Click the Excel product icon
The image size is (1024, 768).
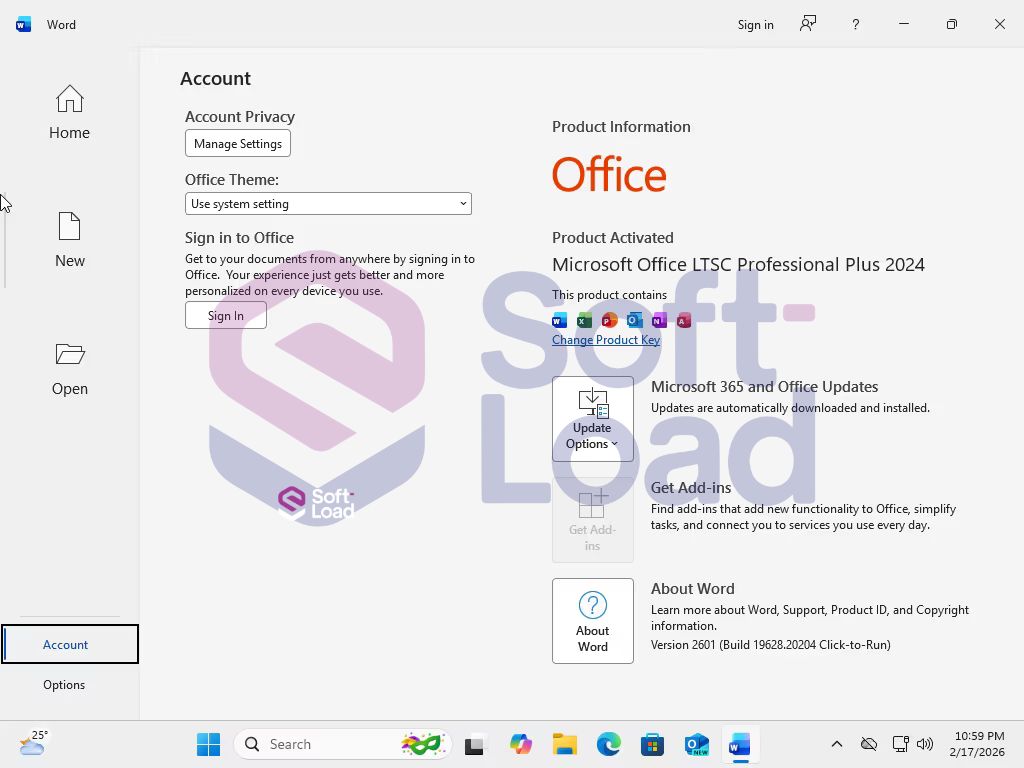(584, 320)
